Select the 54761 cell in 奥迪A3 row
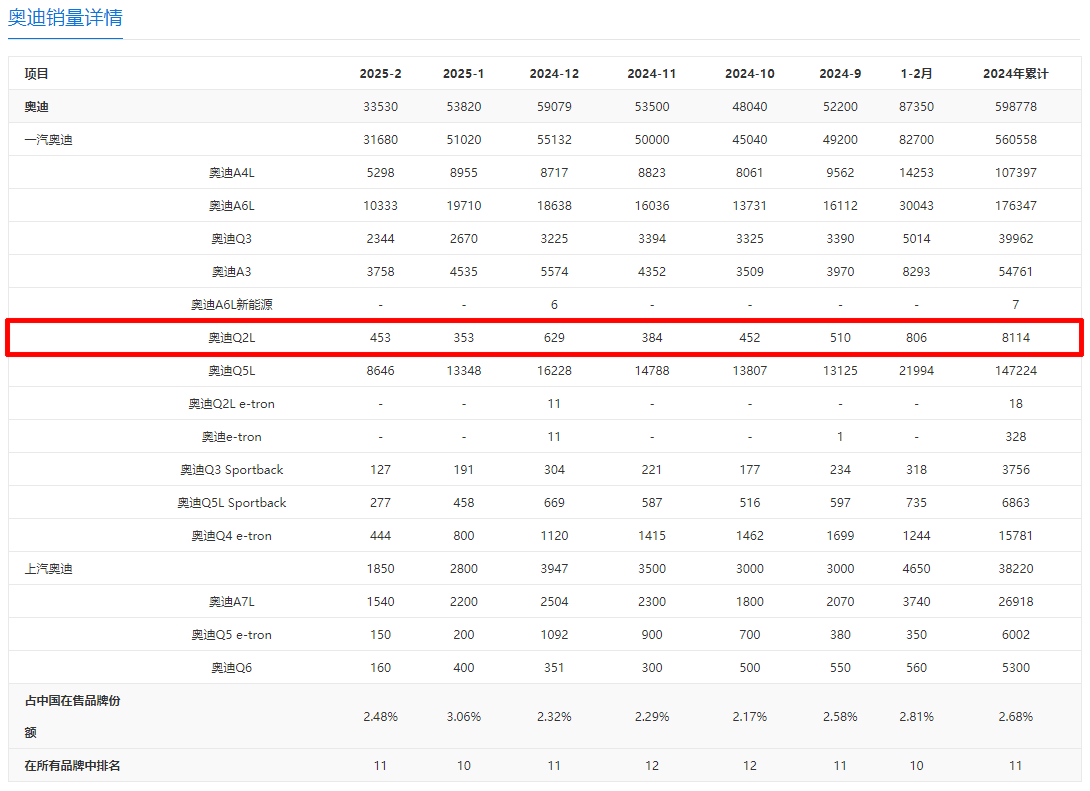The width and height of the screenshot is (1090, 791). point(1016,272)
